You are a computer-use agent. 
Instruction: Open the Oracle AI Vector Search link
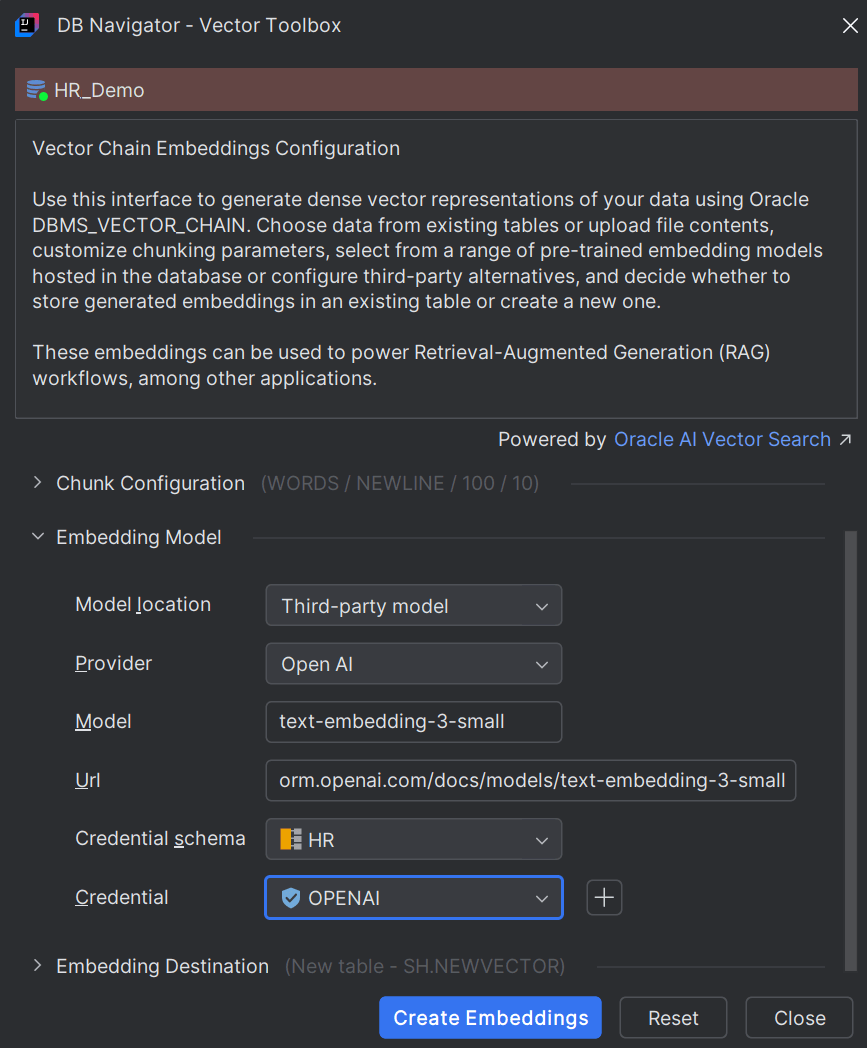(722, 439)
